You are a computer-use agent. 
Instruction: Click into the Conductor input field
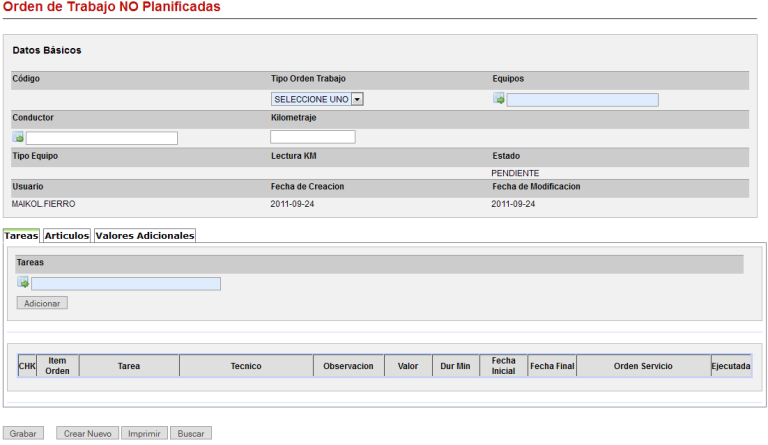click(102, 138)
